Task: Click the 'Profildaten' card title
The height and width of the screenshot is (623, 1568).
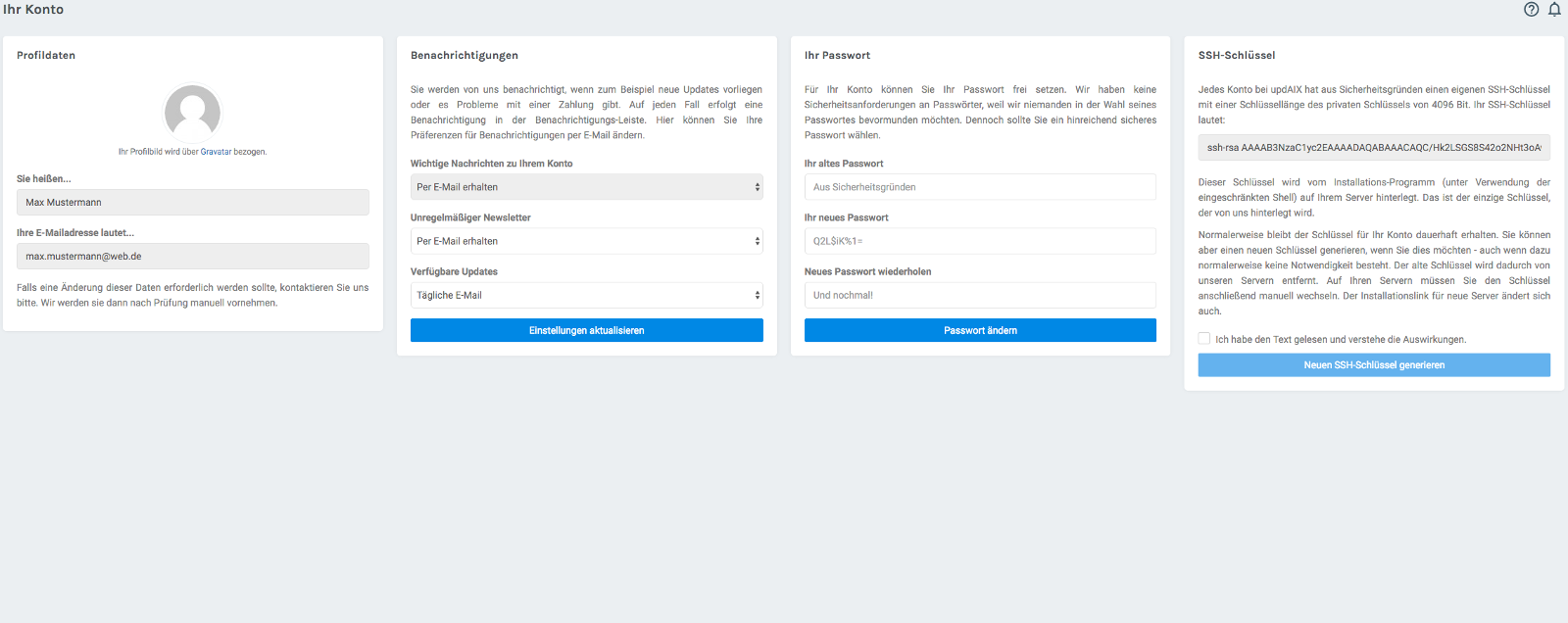Action: pyautogui.click(x=46, y=56)
